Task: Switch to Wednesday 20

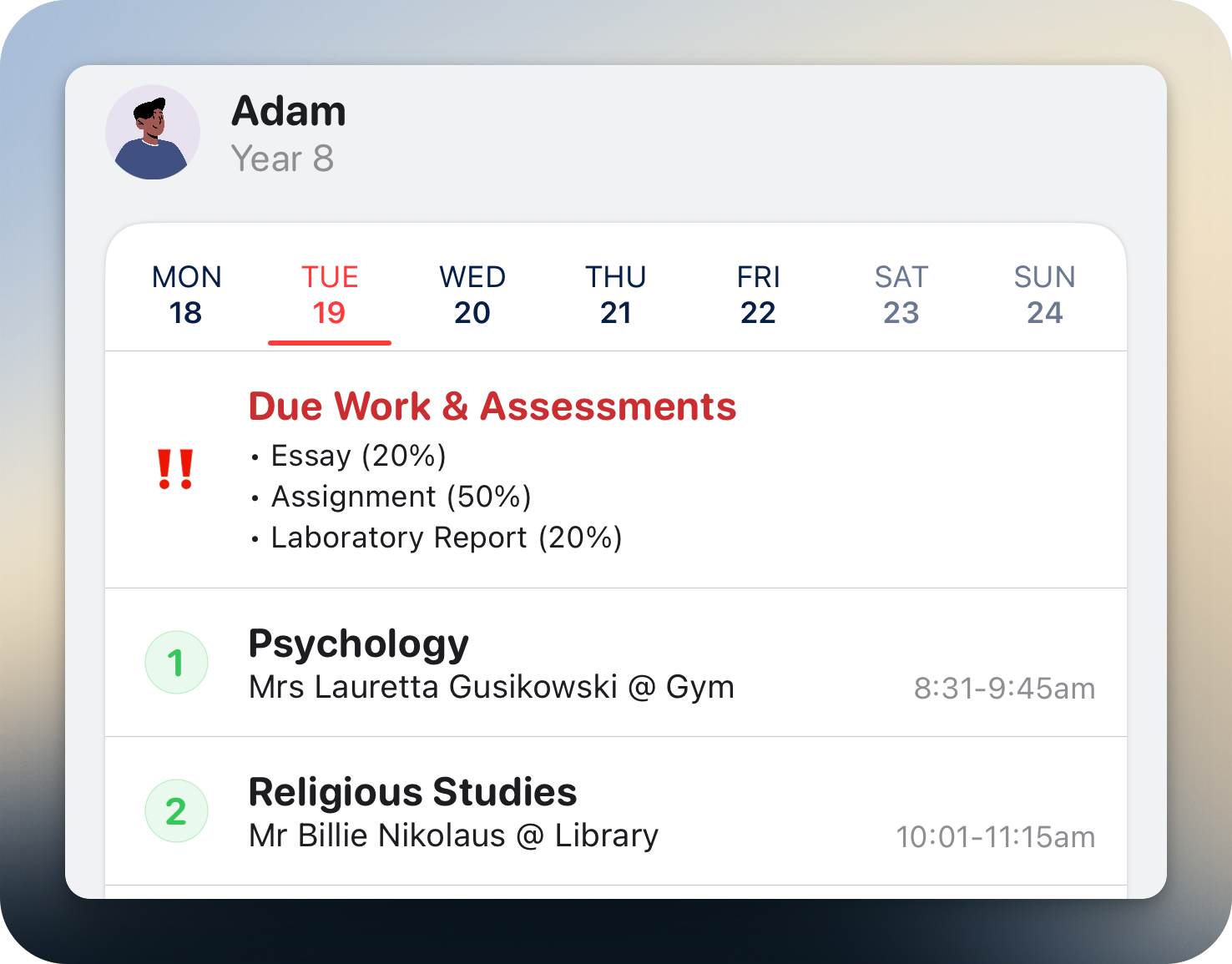Action: point(472,295)
